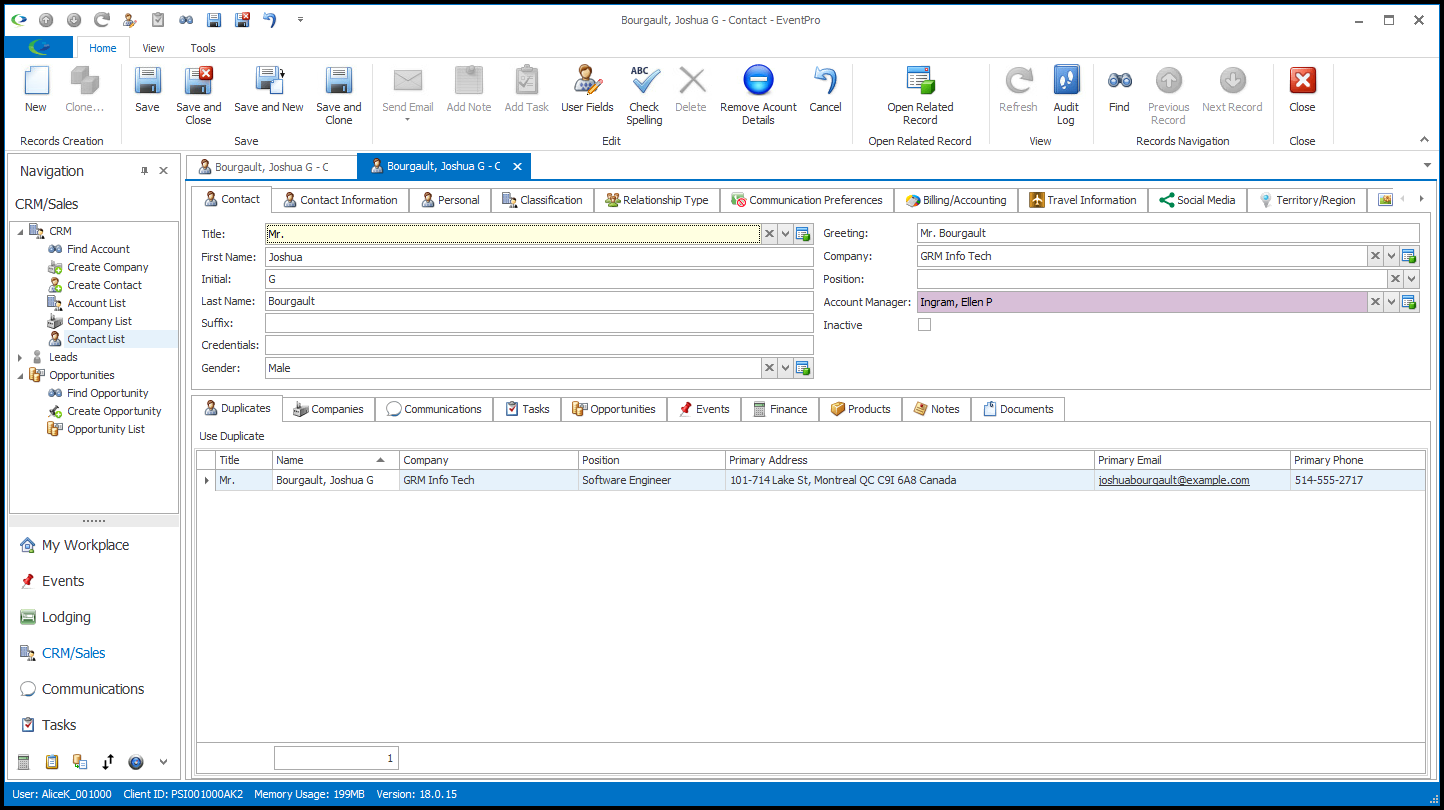Sort grid by Name column header

(335, 460)
